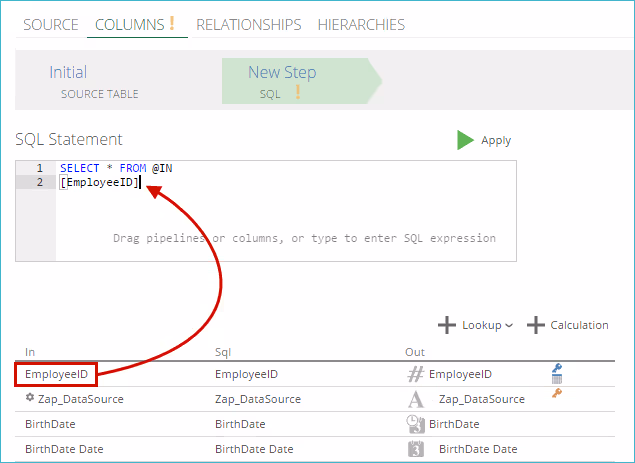
Task: Click the calendar icon for BirthDate Date
Action: point(416,449)
